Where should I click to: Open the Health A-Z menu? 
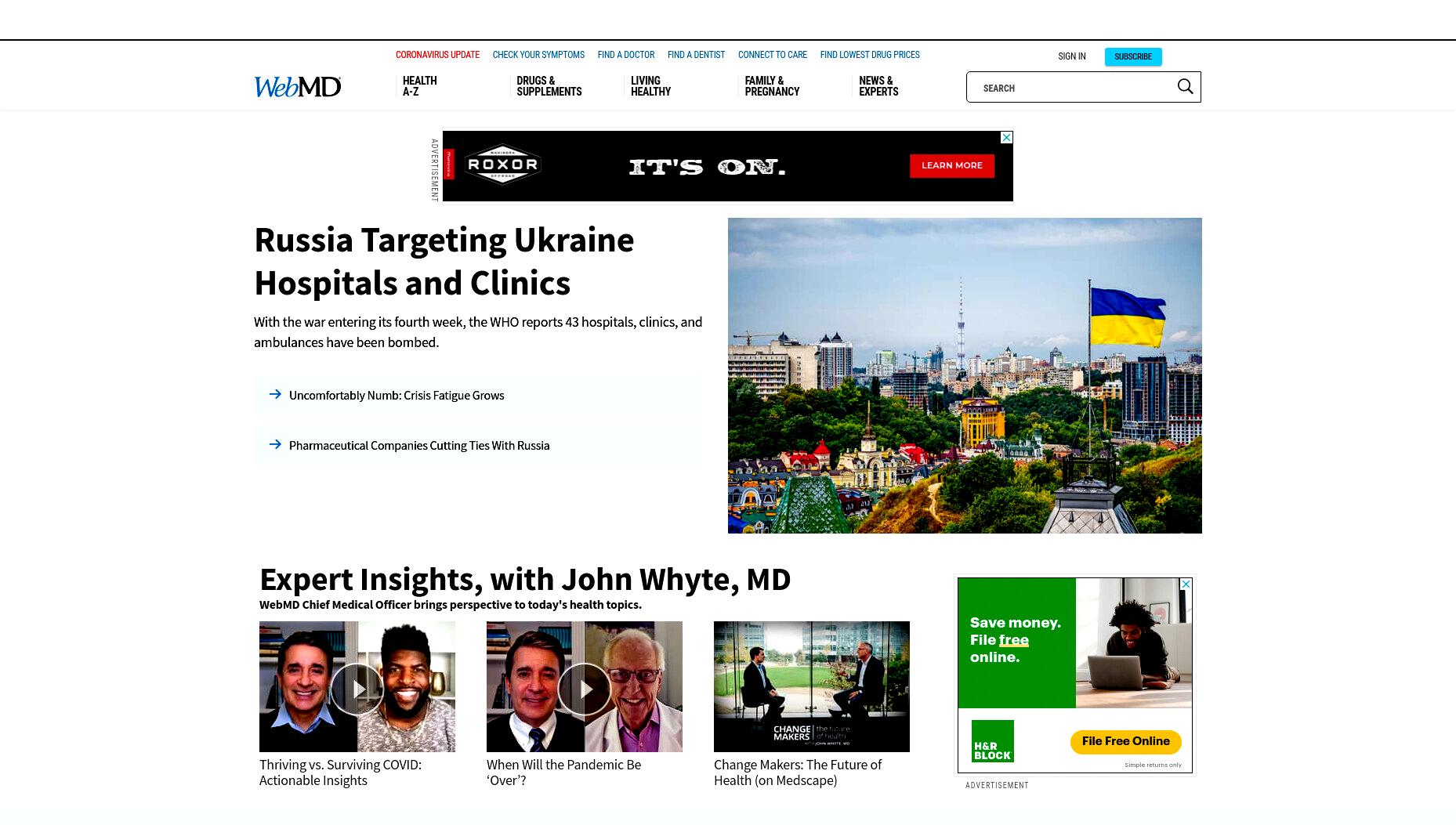420,86
